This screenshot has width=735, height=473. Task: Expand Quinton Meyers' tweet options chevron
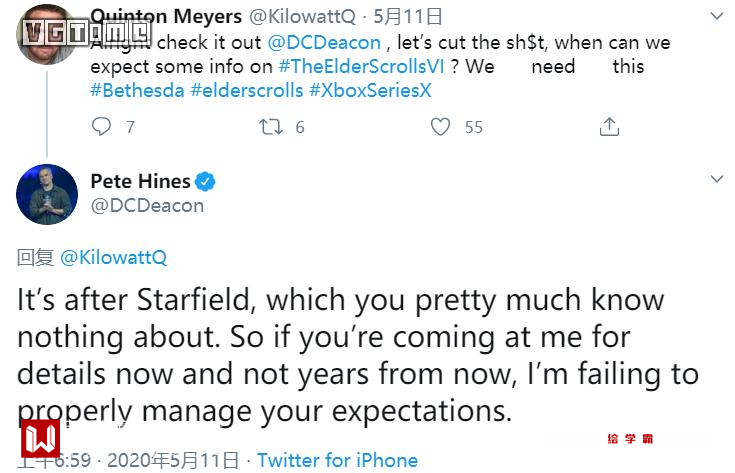click(716, 18)
